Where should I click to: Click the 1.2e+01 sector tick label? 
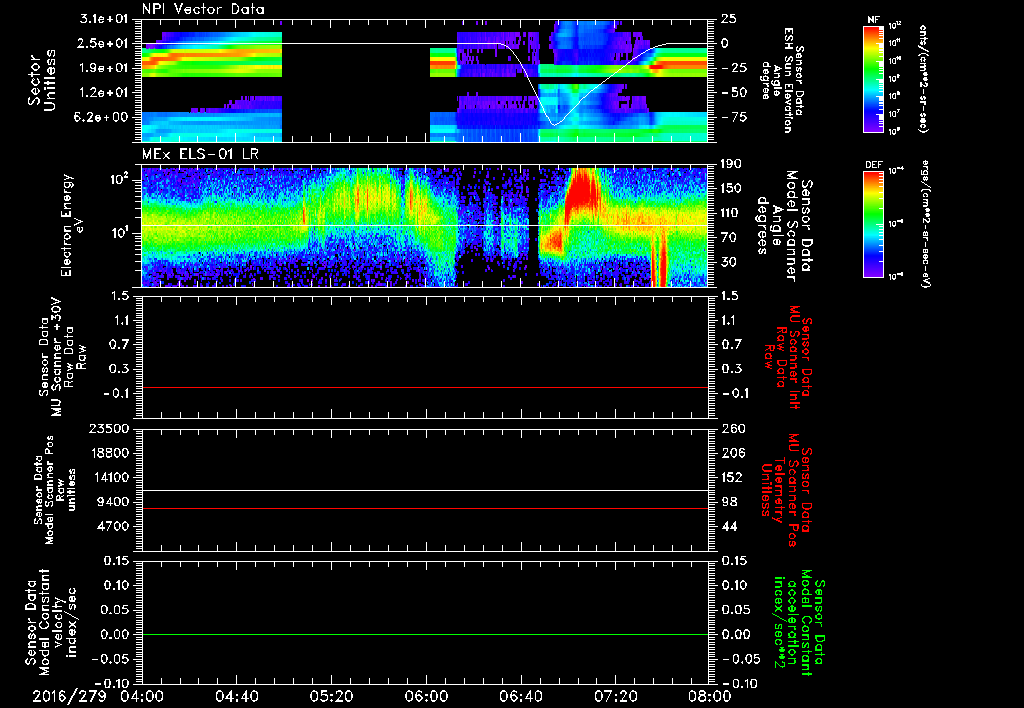(104, 92)
